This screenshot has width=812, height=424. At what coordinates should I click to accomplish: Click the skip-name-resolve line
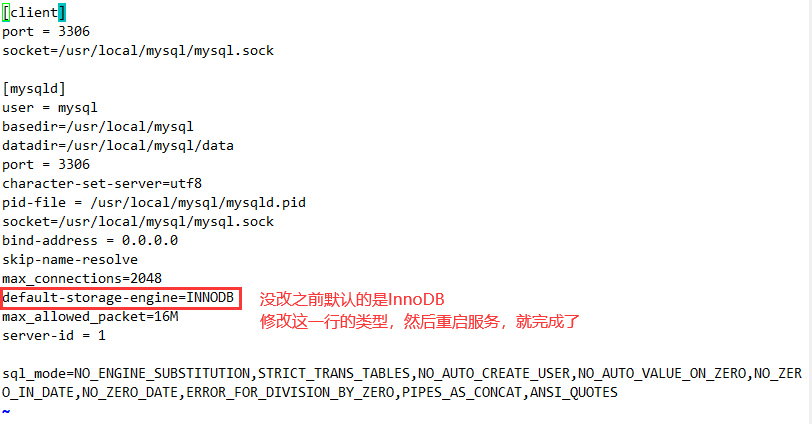coord(70,259)
